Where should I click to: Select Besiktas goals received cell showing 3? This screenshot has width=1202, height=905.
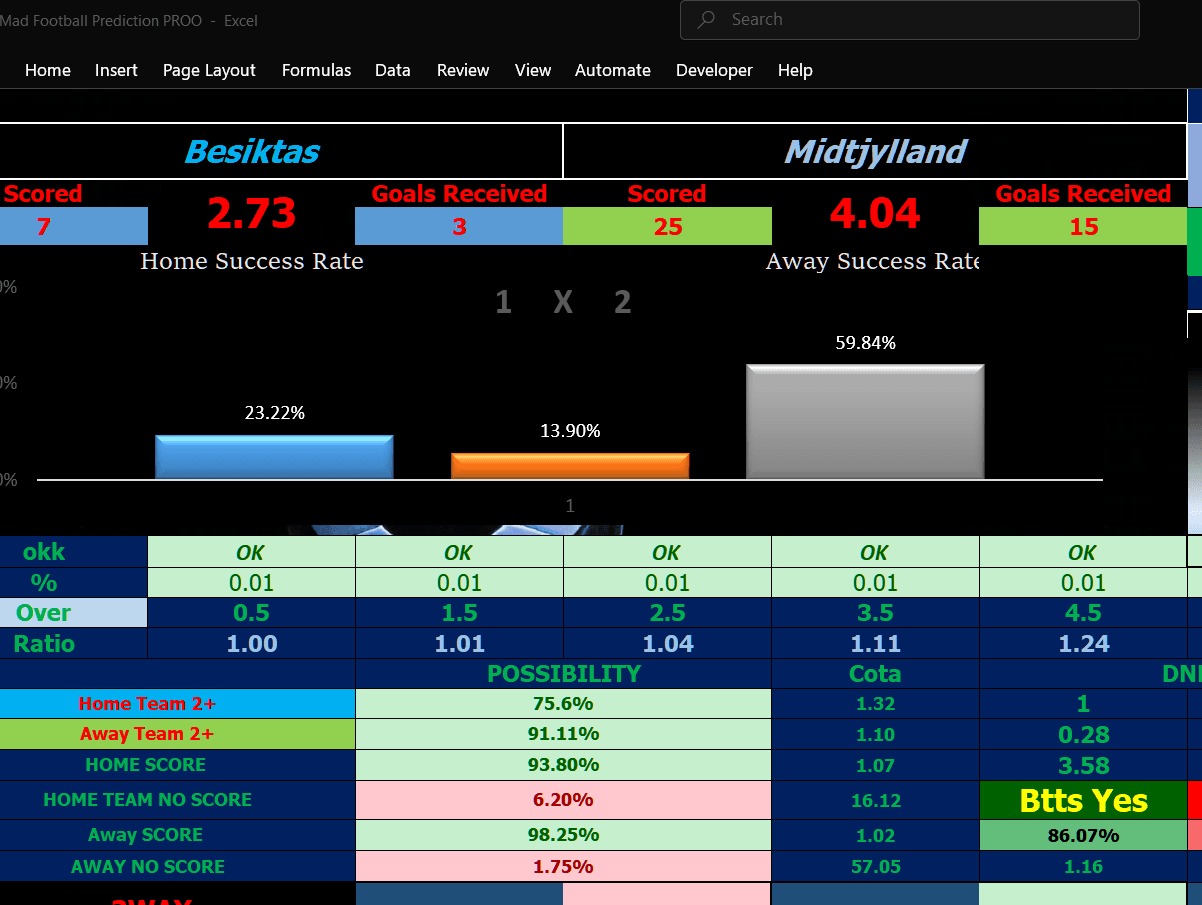pos(459,226)
